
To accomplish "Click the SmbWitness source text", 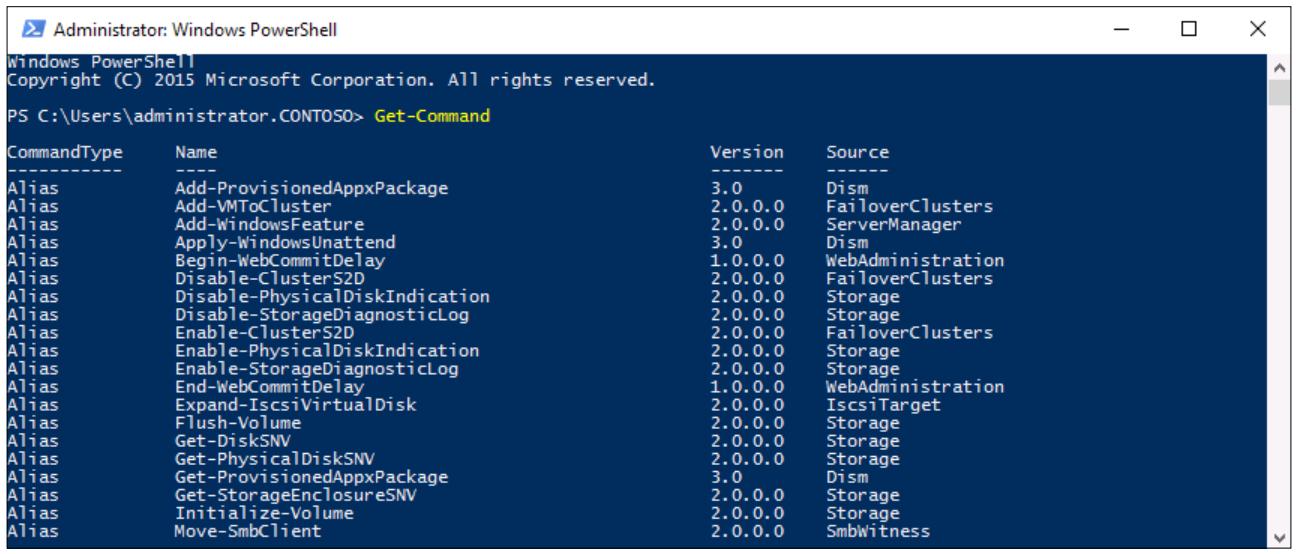I will [878, 531].
